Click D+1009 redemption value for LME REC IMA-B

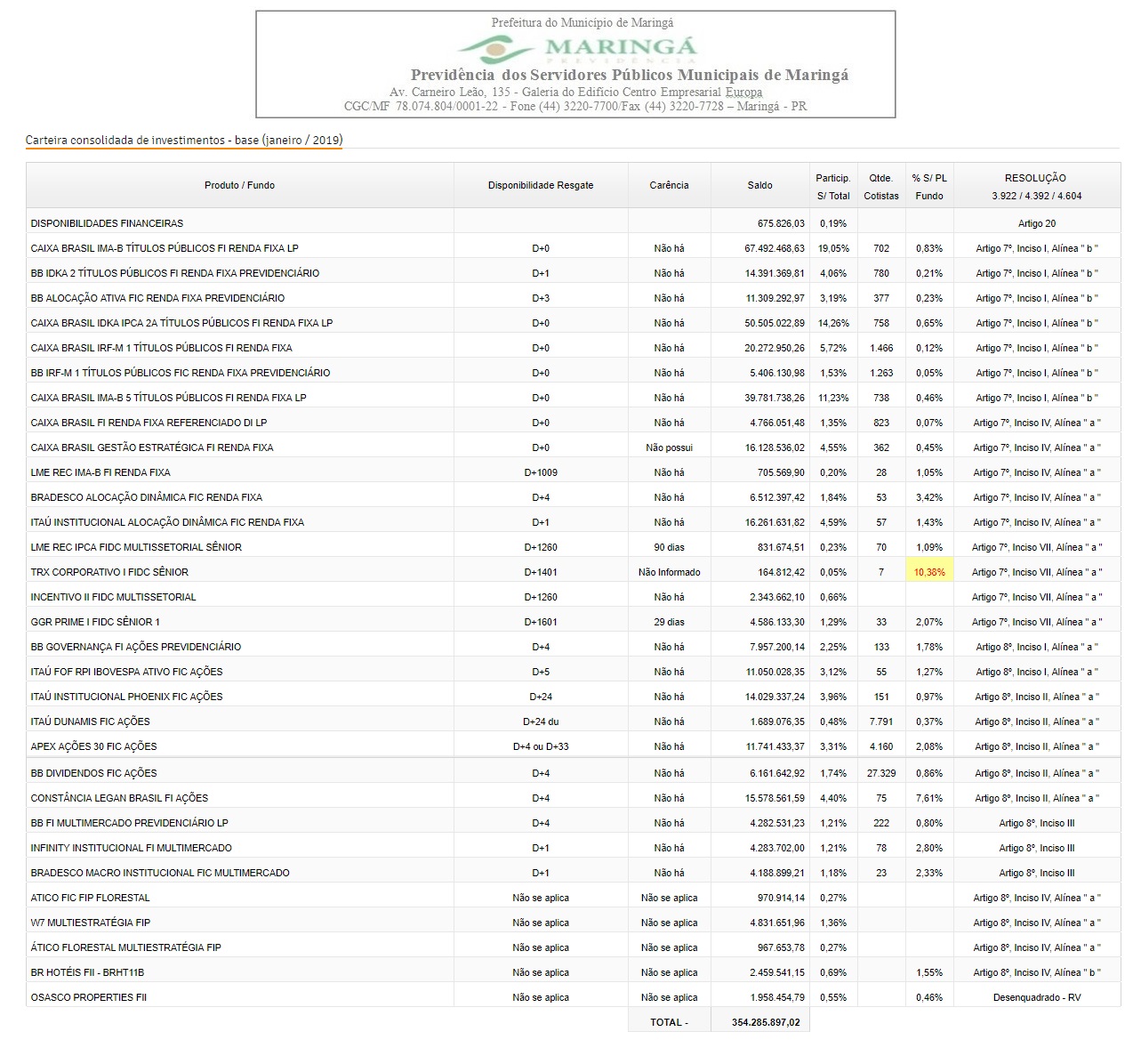[540, 472]
